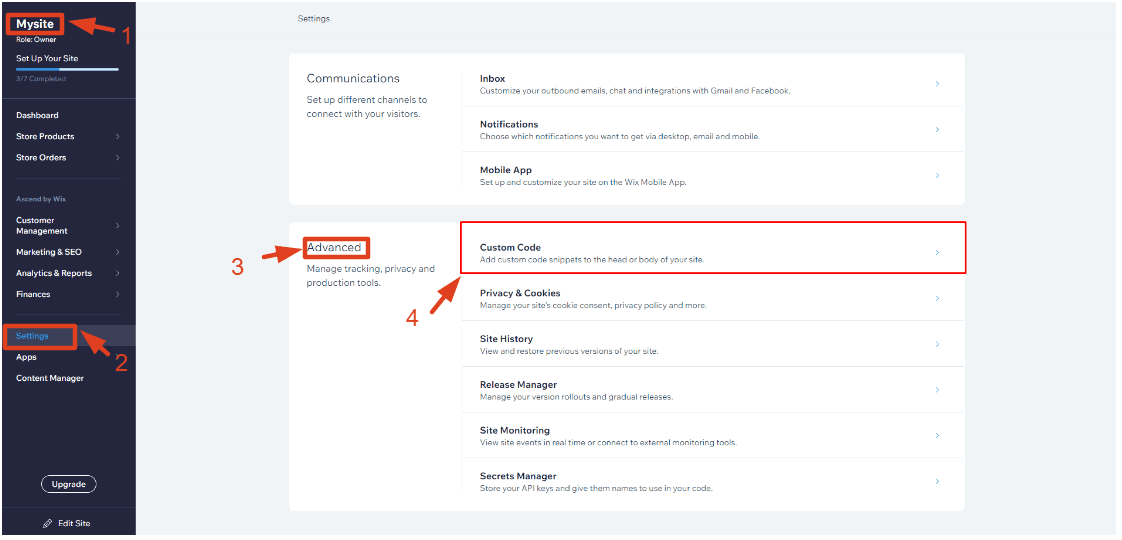Open Notifications settings
Image resolution: width=1122 pixels, height=540 pixels.
712,130
